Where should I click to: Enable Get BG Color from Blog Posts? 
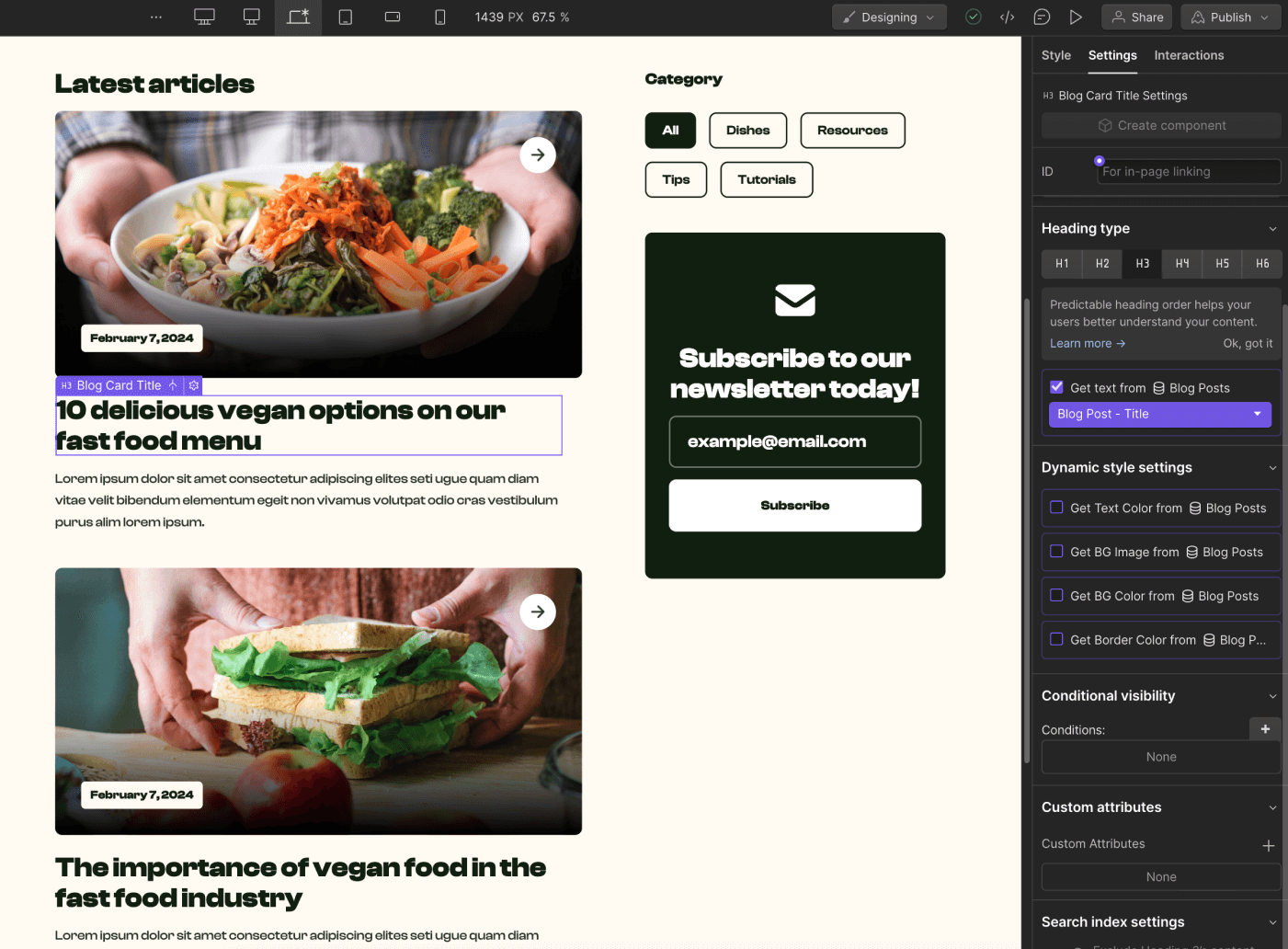click(1057, 596)
